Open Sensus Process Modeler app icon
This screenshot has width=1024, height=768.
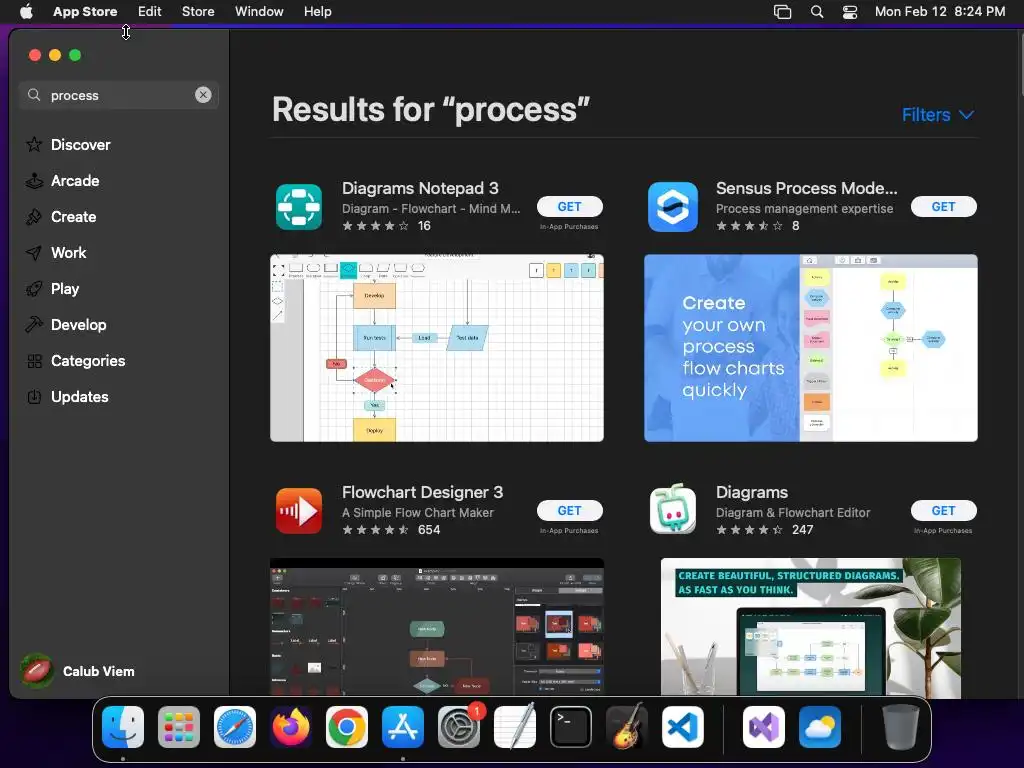pyautogui.click(x=673, y=207)
